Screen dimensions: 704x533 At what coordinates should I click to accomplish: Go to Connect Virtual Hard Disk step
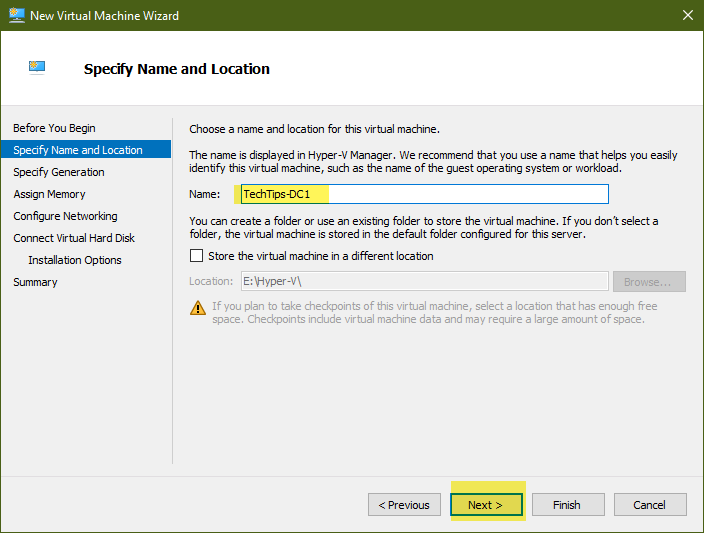(74, 238)
